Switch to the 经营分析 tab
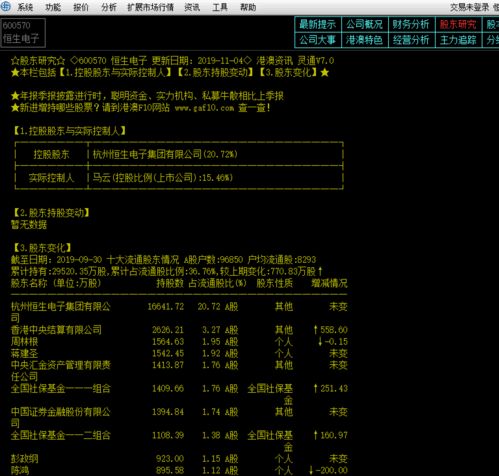 pyautogui.click(x=411, y=40)
